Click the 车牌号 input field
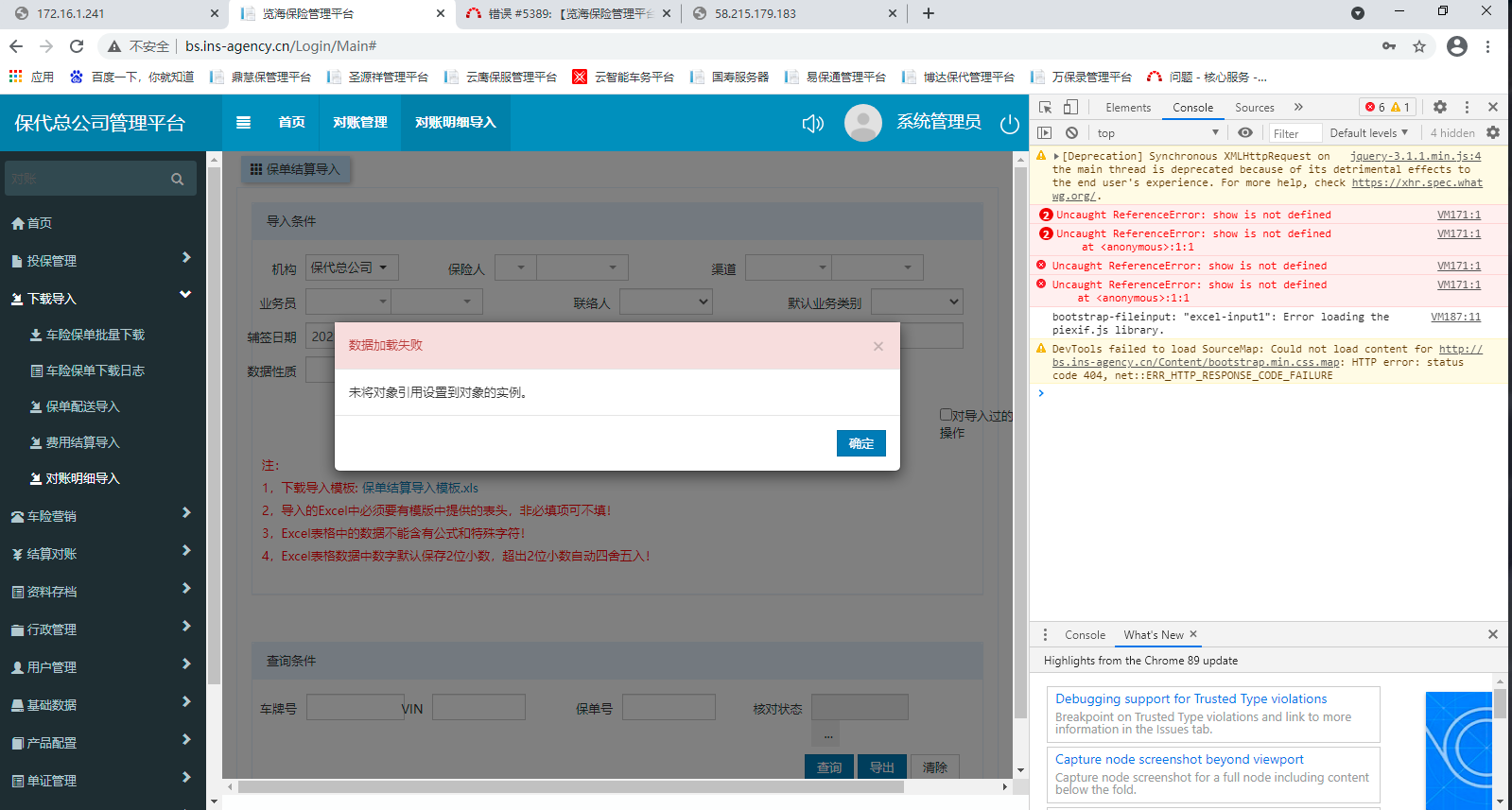The width and height of the screenshot is (1512, 810). [354, 707]
